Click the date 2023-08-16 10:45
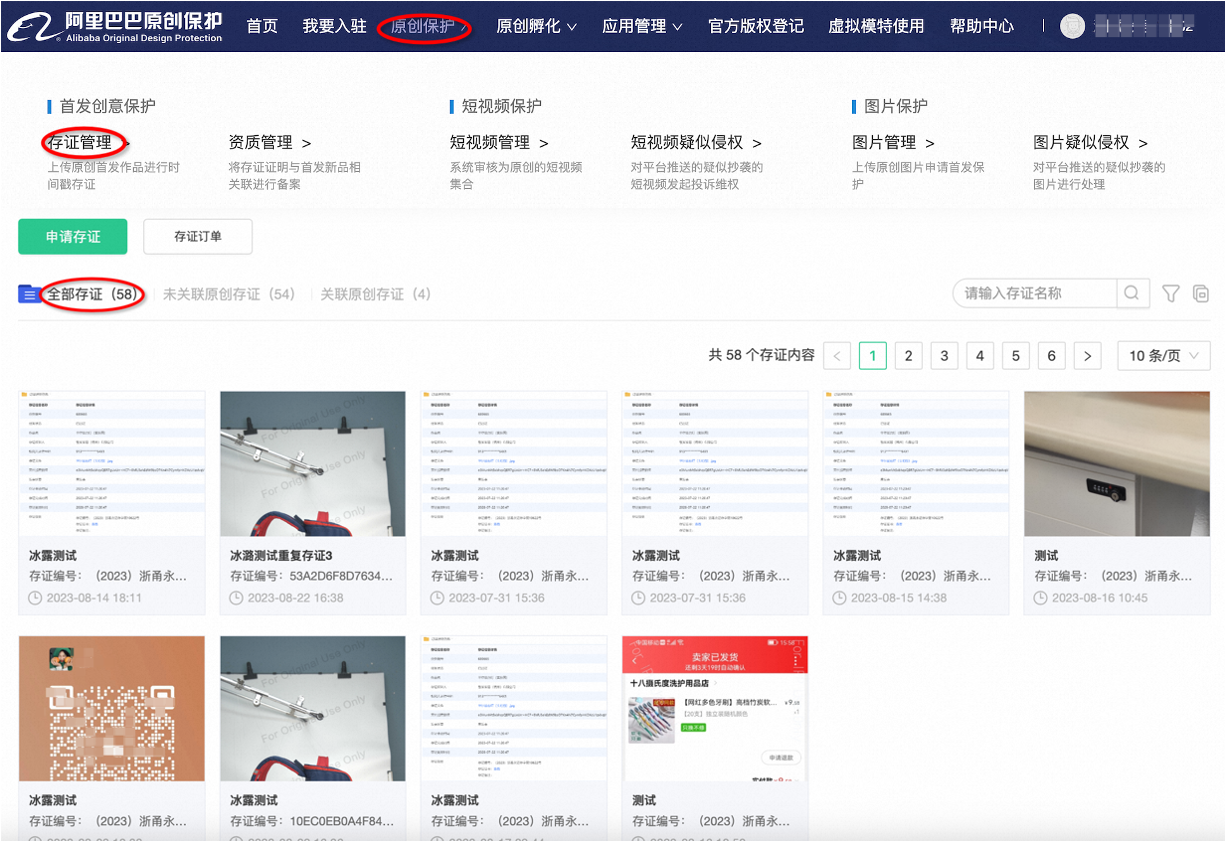The width and height of the screenshot is (1226, 842). point(1100,598)
